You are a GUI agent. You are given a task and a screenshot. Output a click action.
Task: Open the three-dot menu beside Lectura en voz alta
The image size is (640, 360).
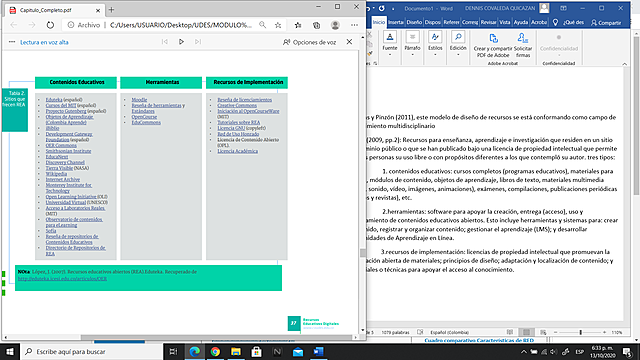[12, 42]
